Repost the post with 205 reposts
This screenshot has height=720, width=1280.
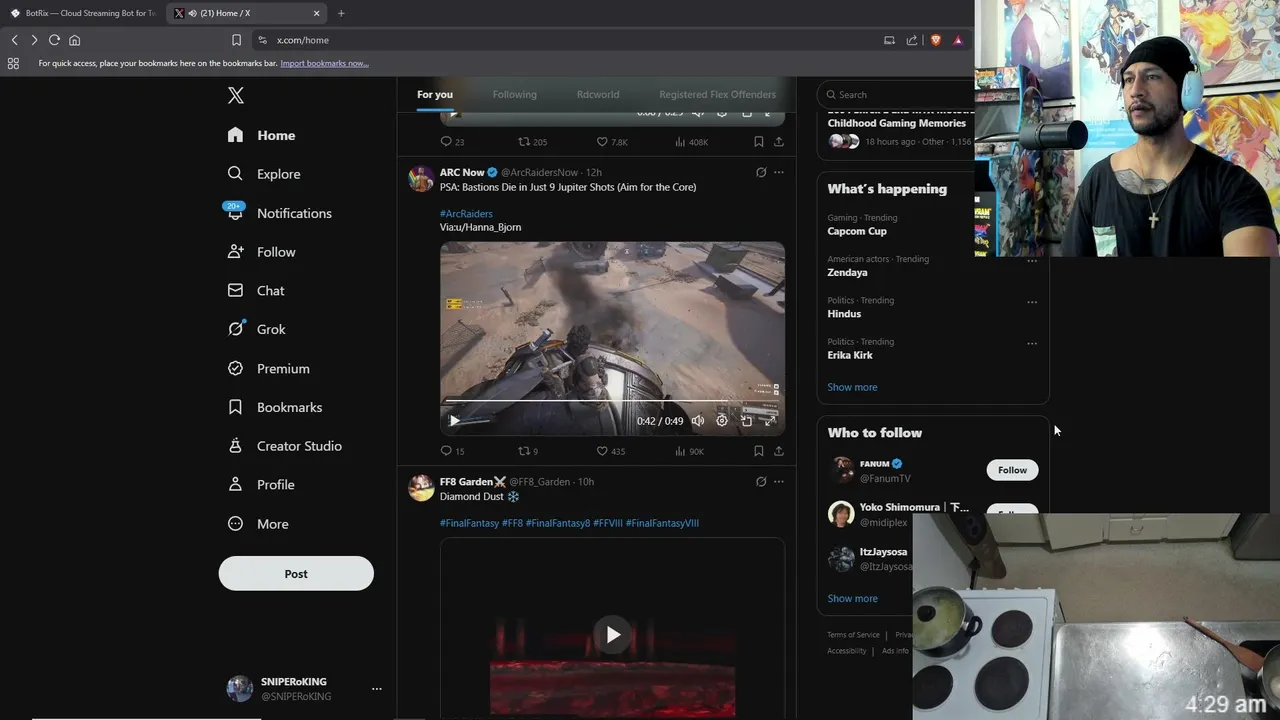(523, 142)
